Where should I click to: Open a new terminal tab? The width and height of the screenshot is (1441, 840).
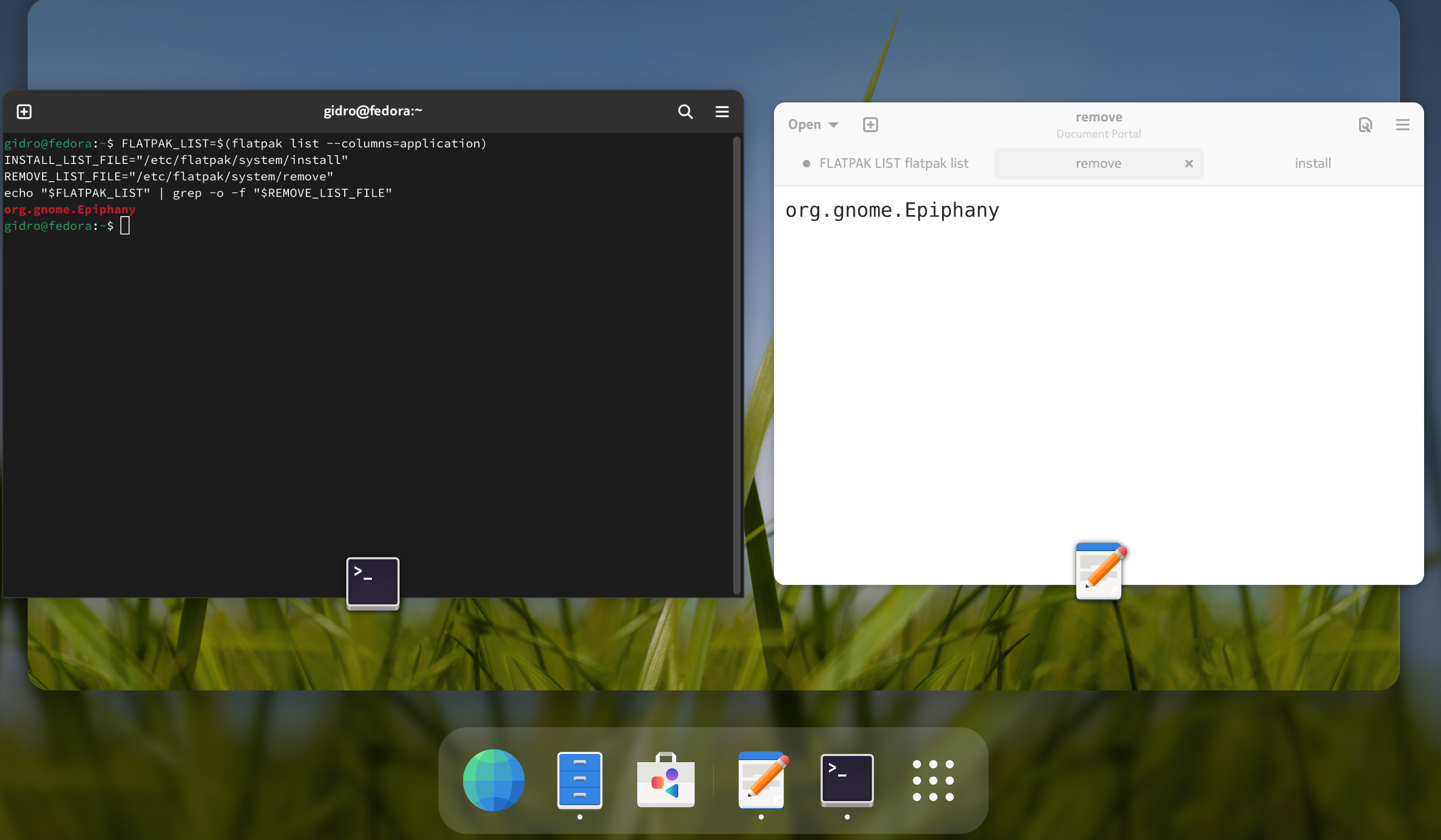pos(24,111)
